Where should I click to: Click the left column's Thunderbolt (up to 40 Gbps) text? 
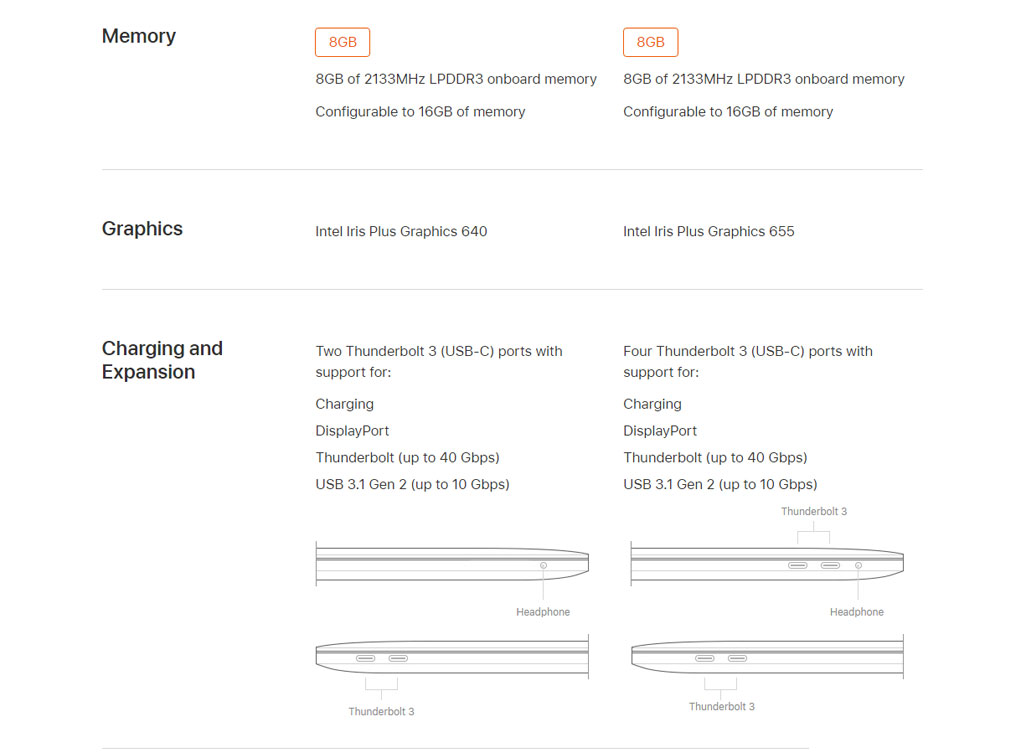coord(408,458)
